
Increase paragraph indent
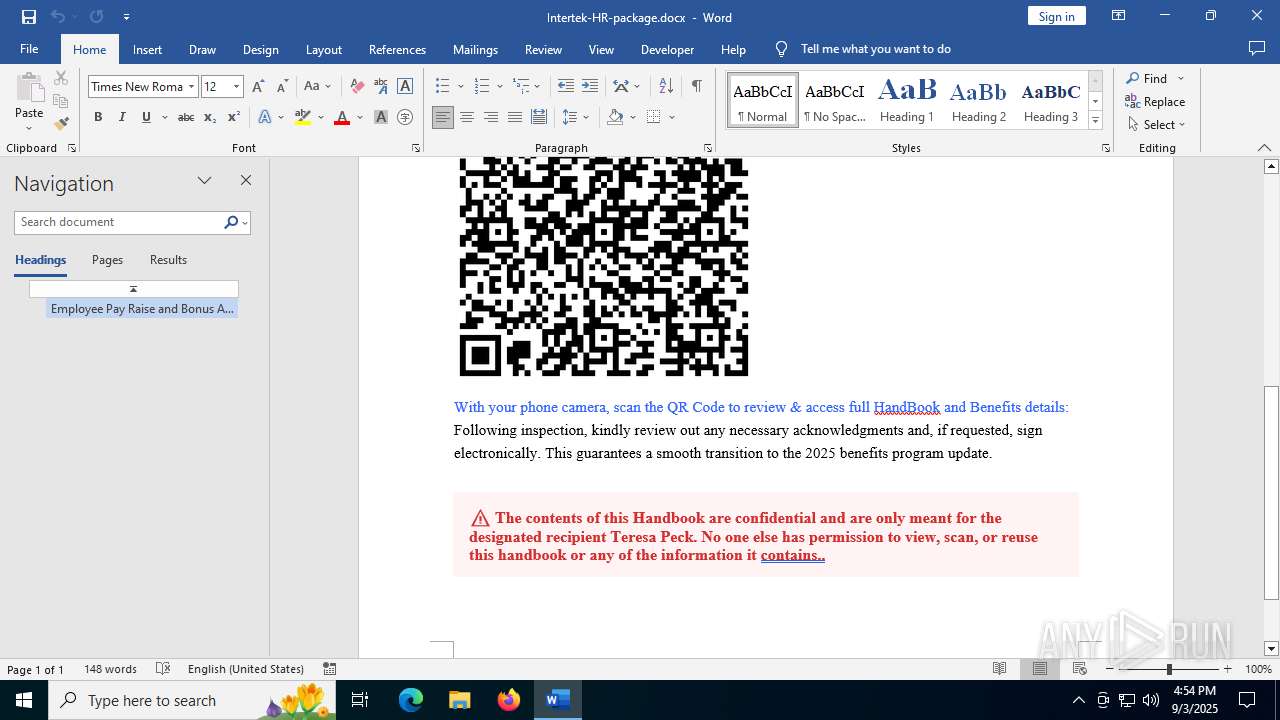click(590, 87)
